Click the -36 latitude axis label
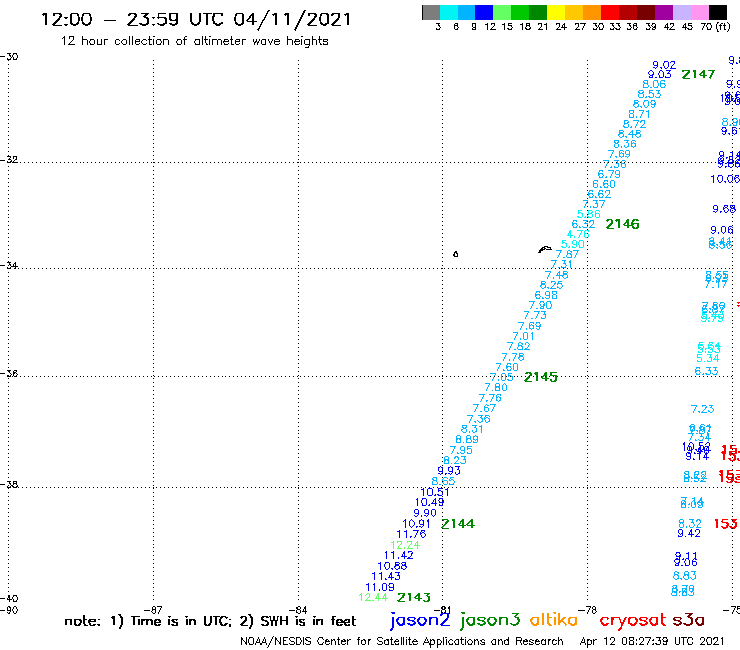 (9, 373)
